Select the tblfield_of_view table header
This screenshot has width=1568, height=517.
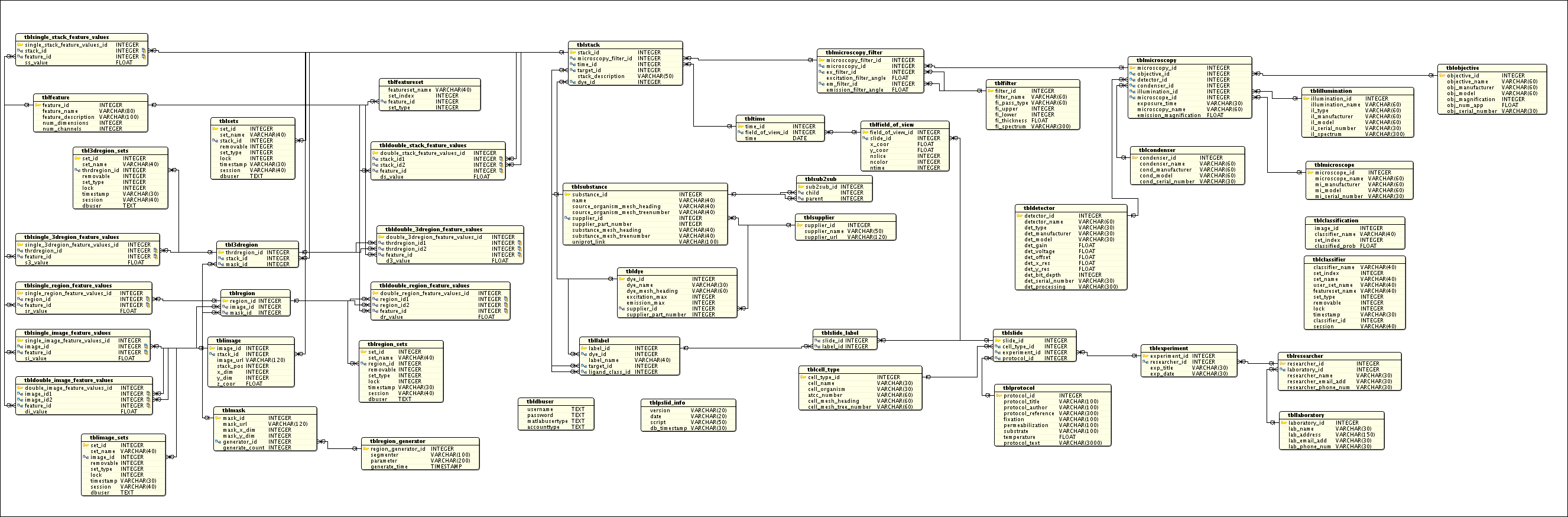tap(905, 125)
